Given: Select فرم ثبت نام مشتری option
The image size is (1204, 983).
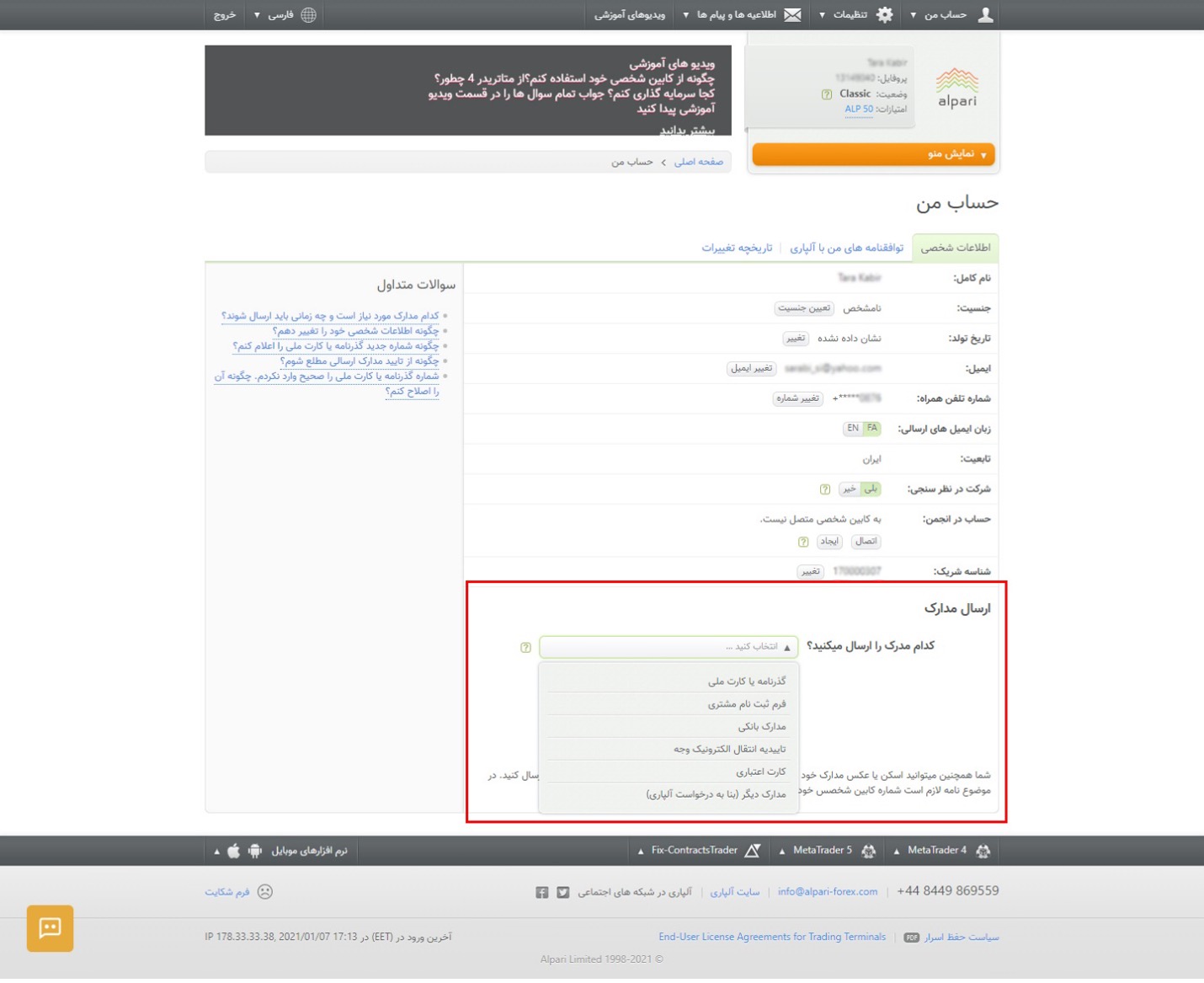Looking at the screenshot, I should 669,703.
